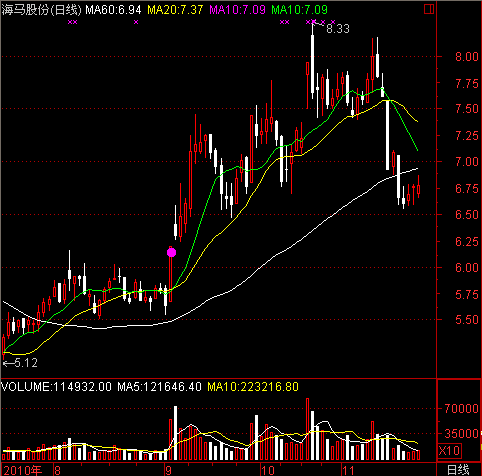Viewport: 482px width, 476px height.
Task: Click the yellow MA20:7.37 indicator label
Action: click(175, 10)
